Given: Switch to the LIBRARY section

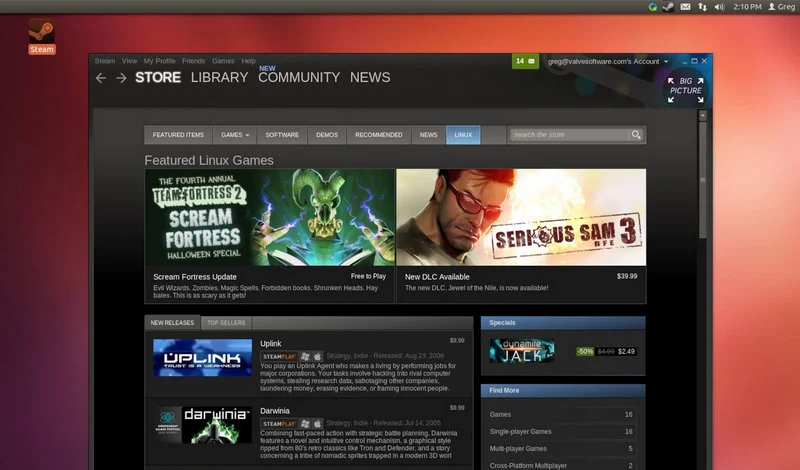Looking at the screenshot, I should point(219,78).
